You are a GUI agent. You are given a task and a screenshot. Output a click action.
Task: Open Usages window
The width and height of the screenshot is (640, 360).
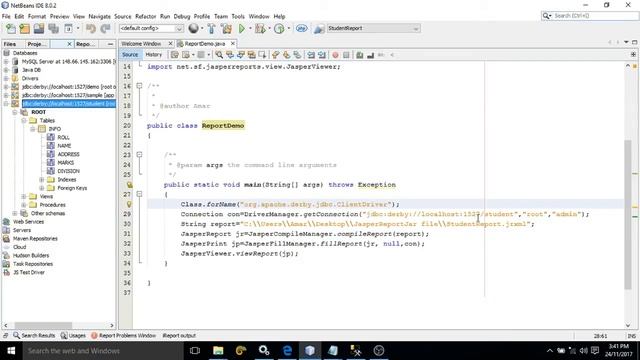[73, 336]
